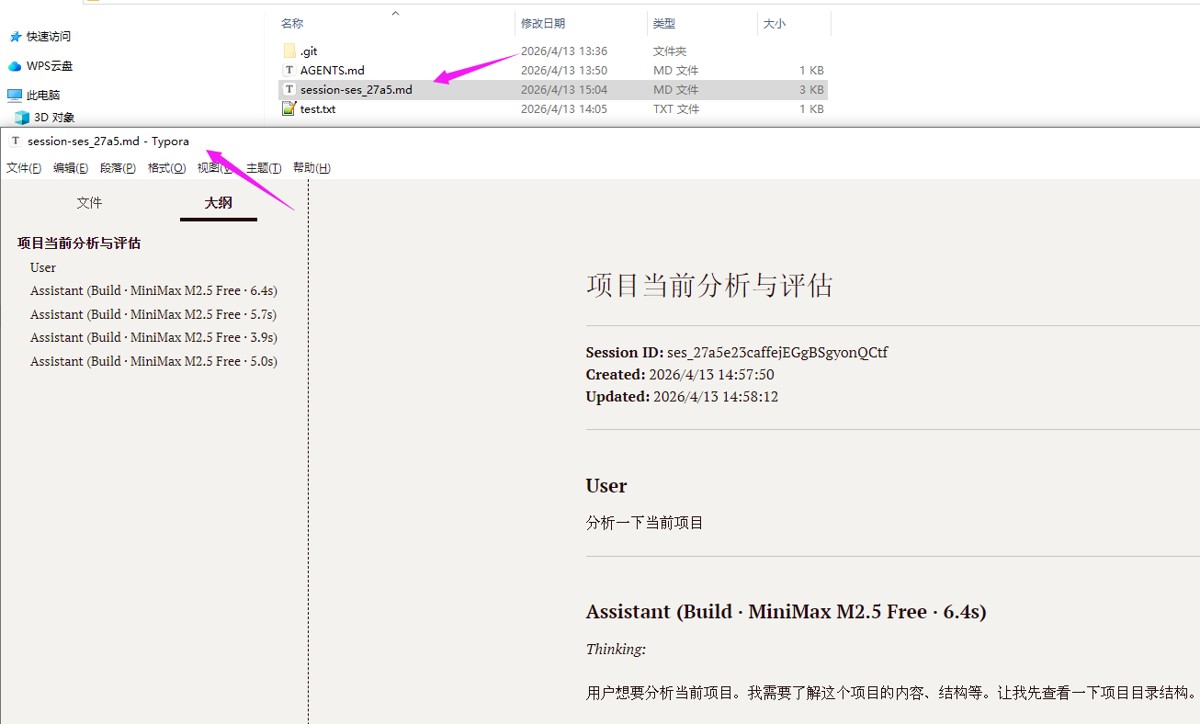
Task: Select 项目当前分析与评估 in the outline
Action: point(79,243)
